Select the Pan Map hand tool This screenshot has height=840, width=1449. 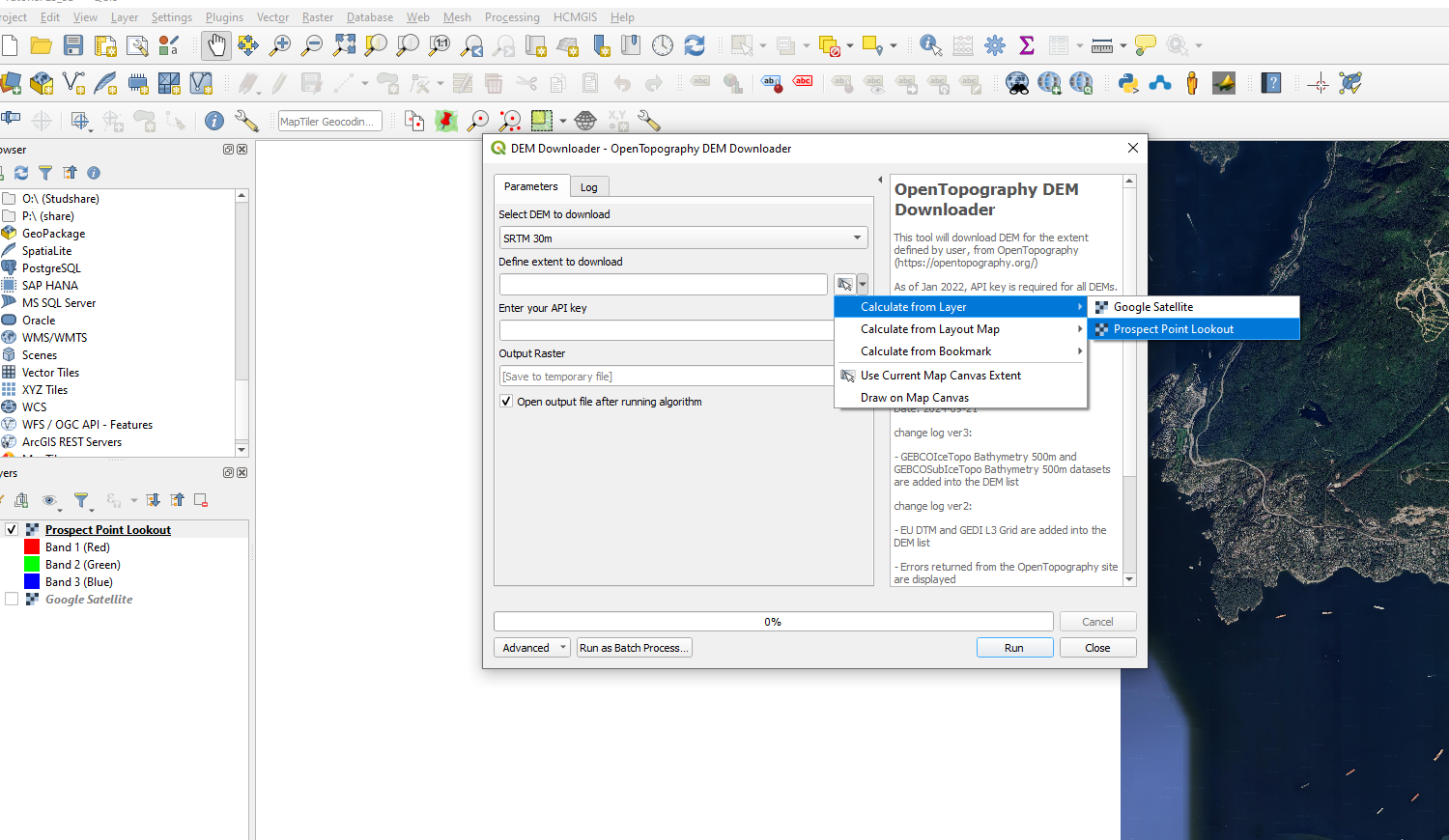point(216,45)
